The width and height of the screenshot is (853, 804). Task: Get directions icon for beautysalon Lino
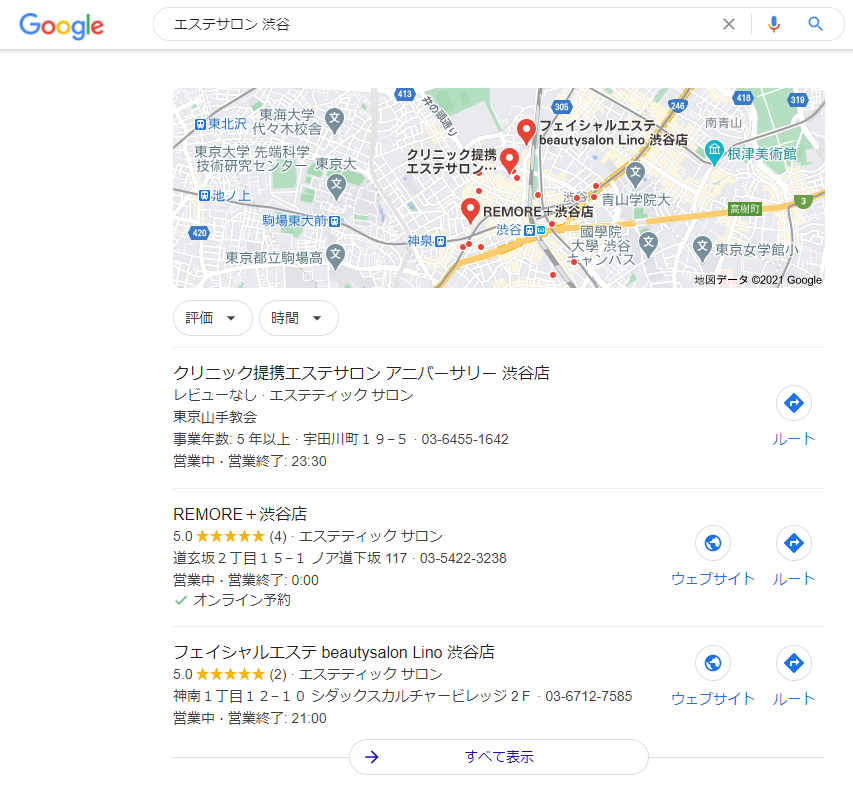[x=794, y=663]
